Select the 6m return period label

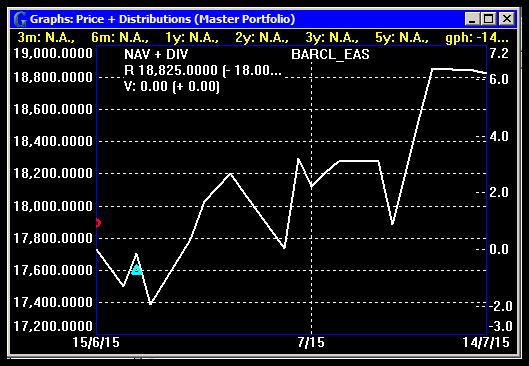pyautogui.click(x=120, y=37)
